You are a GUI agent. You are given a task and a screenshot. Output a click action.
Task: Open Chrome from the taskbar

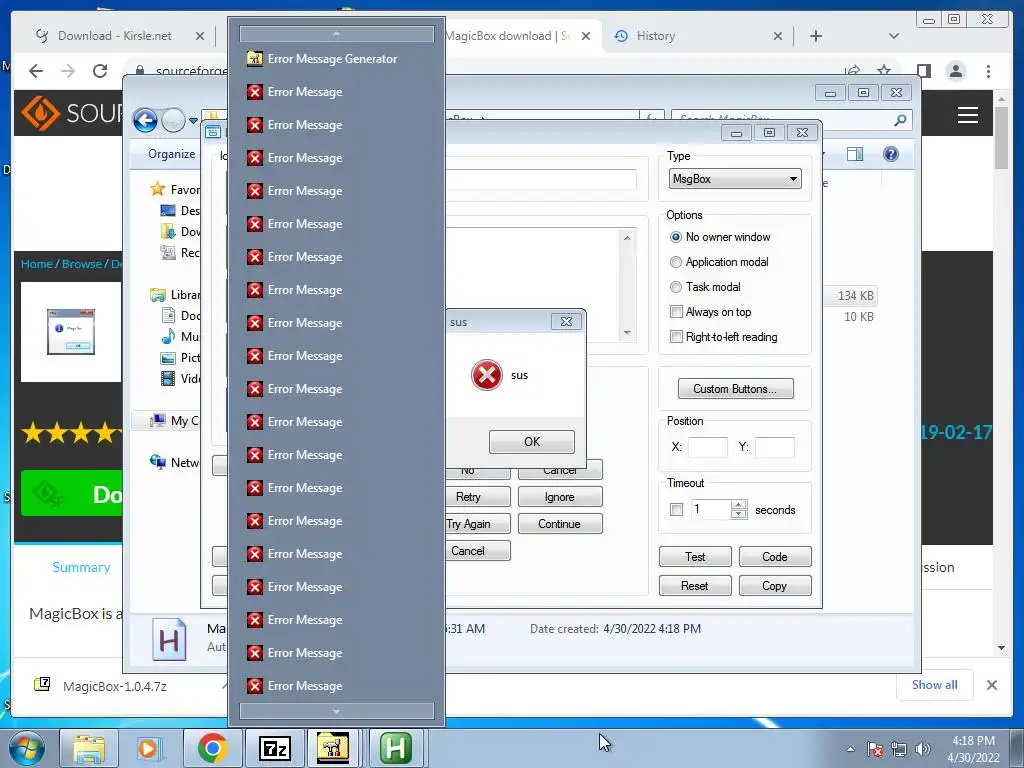[x=212, y=748]
